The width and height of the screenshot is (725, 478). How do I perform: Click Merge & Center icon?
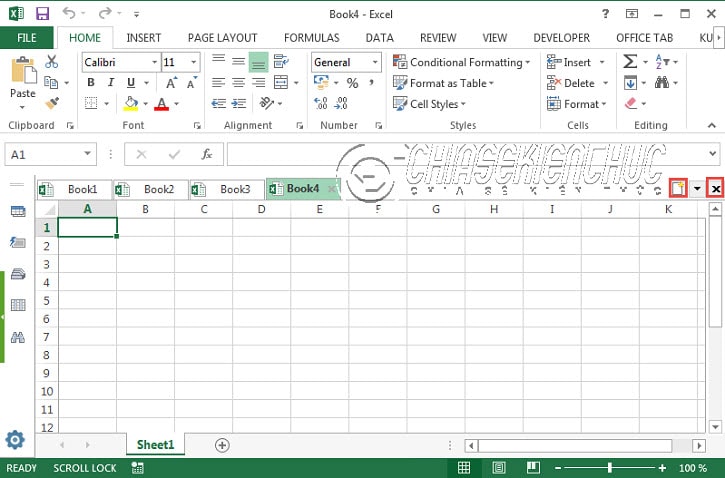[281, 83]
